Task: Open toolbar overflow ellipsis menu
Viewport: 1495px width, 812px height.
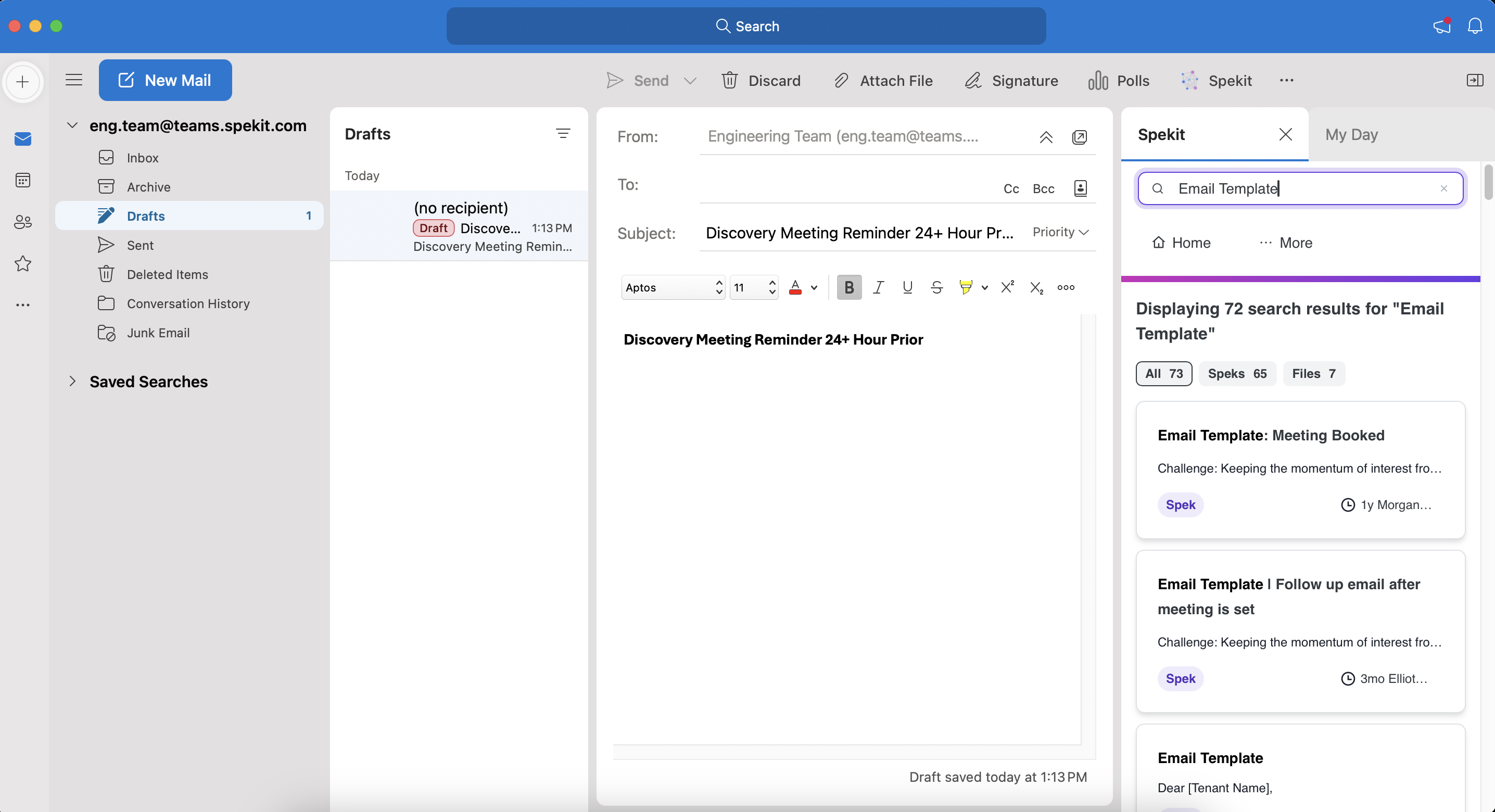Action: 1287,80
